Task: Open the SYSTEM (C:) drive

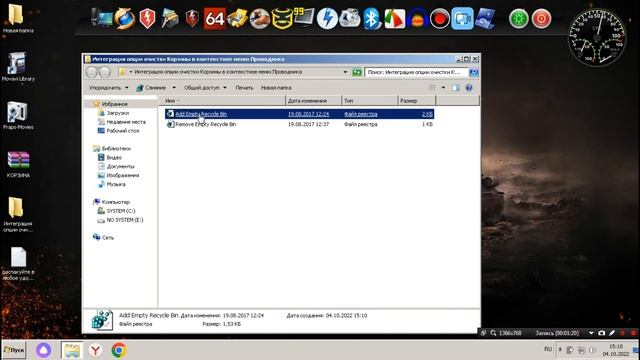Action: click(x=116, y=211)
